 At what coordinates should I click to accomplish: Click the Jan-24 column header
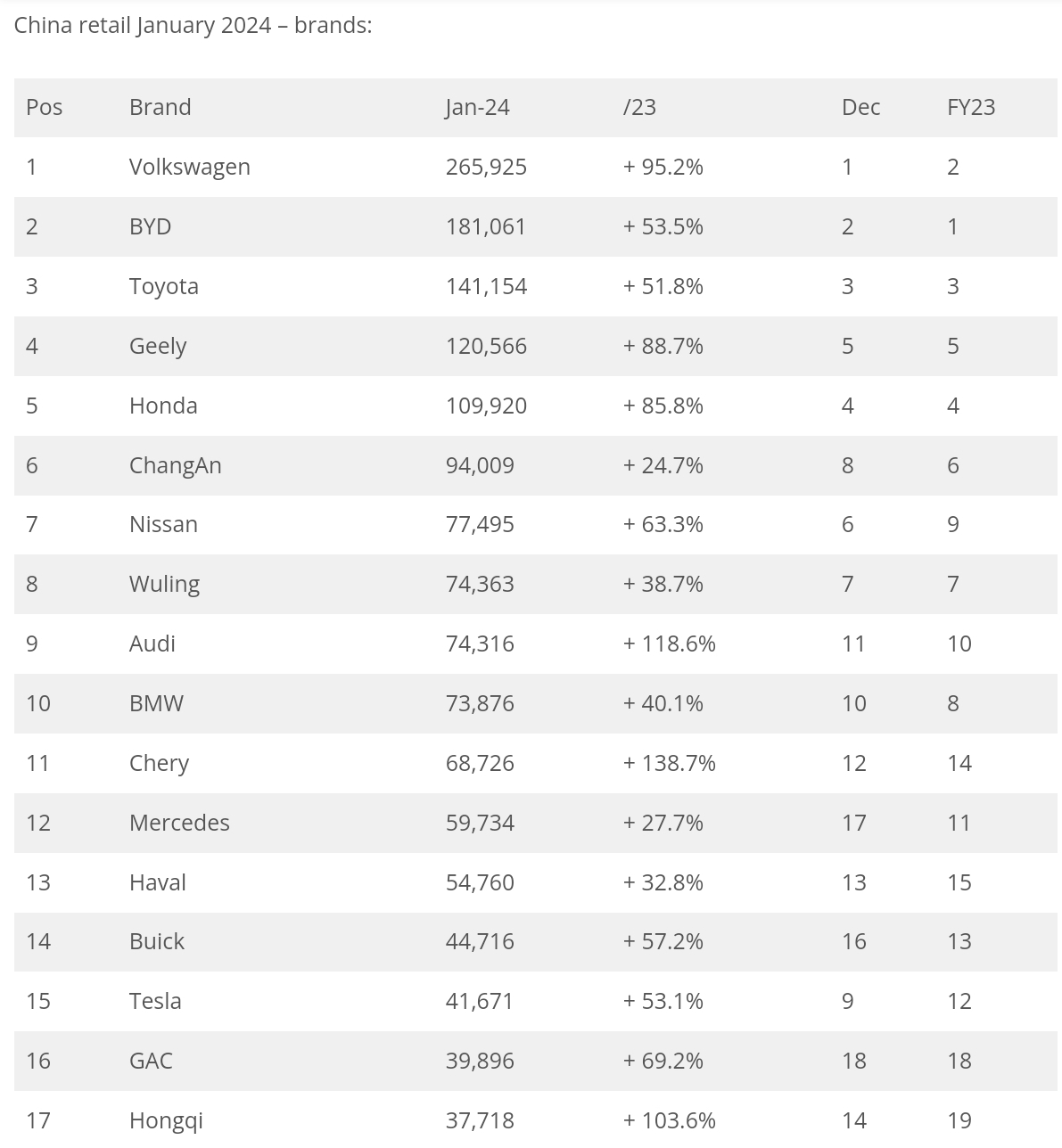click(477, 107)
